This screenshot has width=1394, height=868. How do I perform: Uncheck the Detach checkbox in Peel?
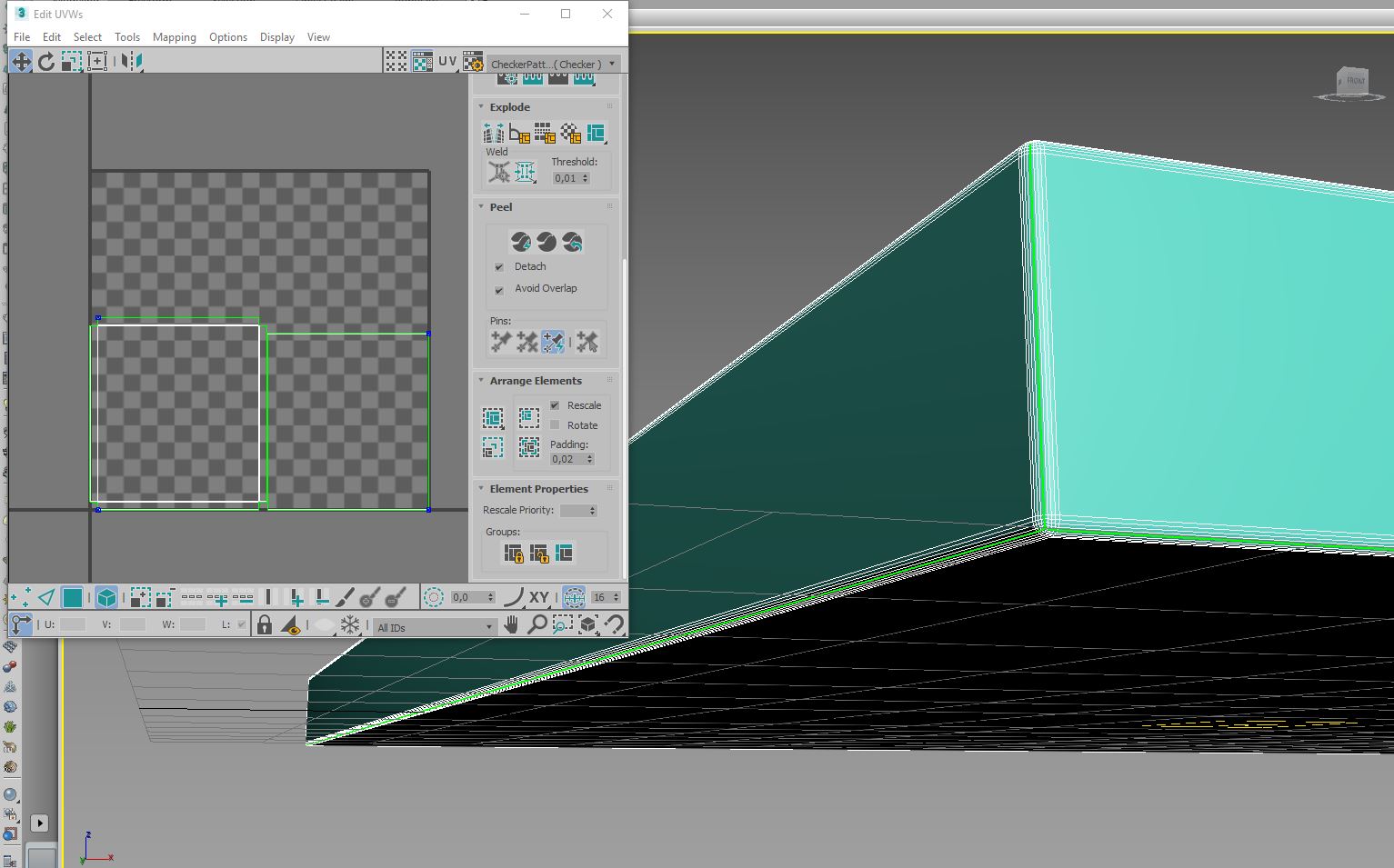(x=499, y=266)
